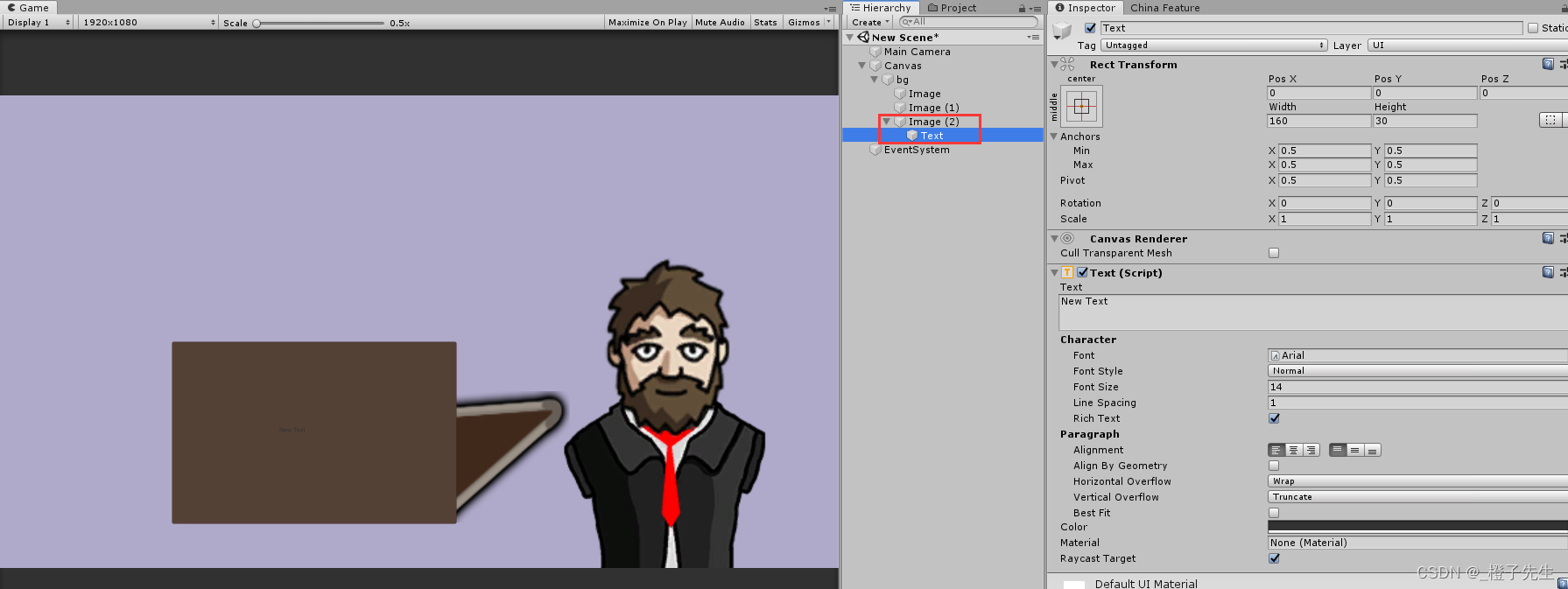Select right horizontal text alignment icon
The width and height of the screenshot is (1568, 589).
click(1311, 450)
